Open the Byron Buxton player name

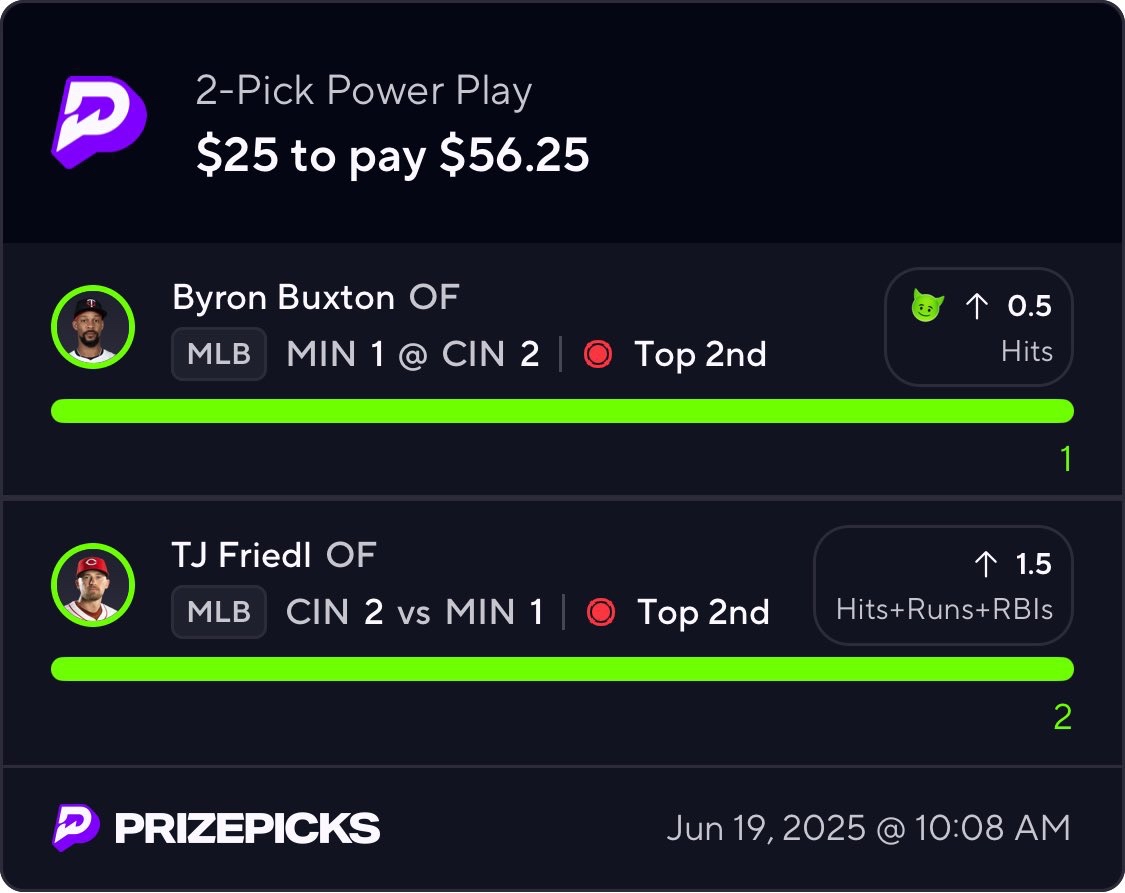pyautogui.click(x=283, y=297)
